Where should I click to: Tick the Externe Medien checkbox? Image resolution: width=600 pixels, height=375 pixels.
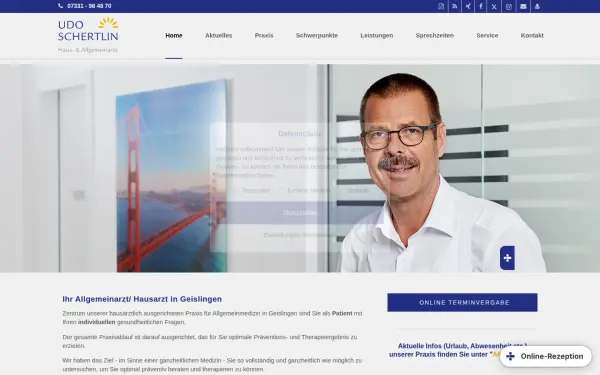[x=282, y=190]
